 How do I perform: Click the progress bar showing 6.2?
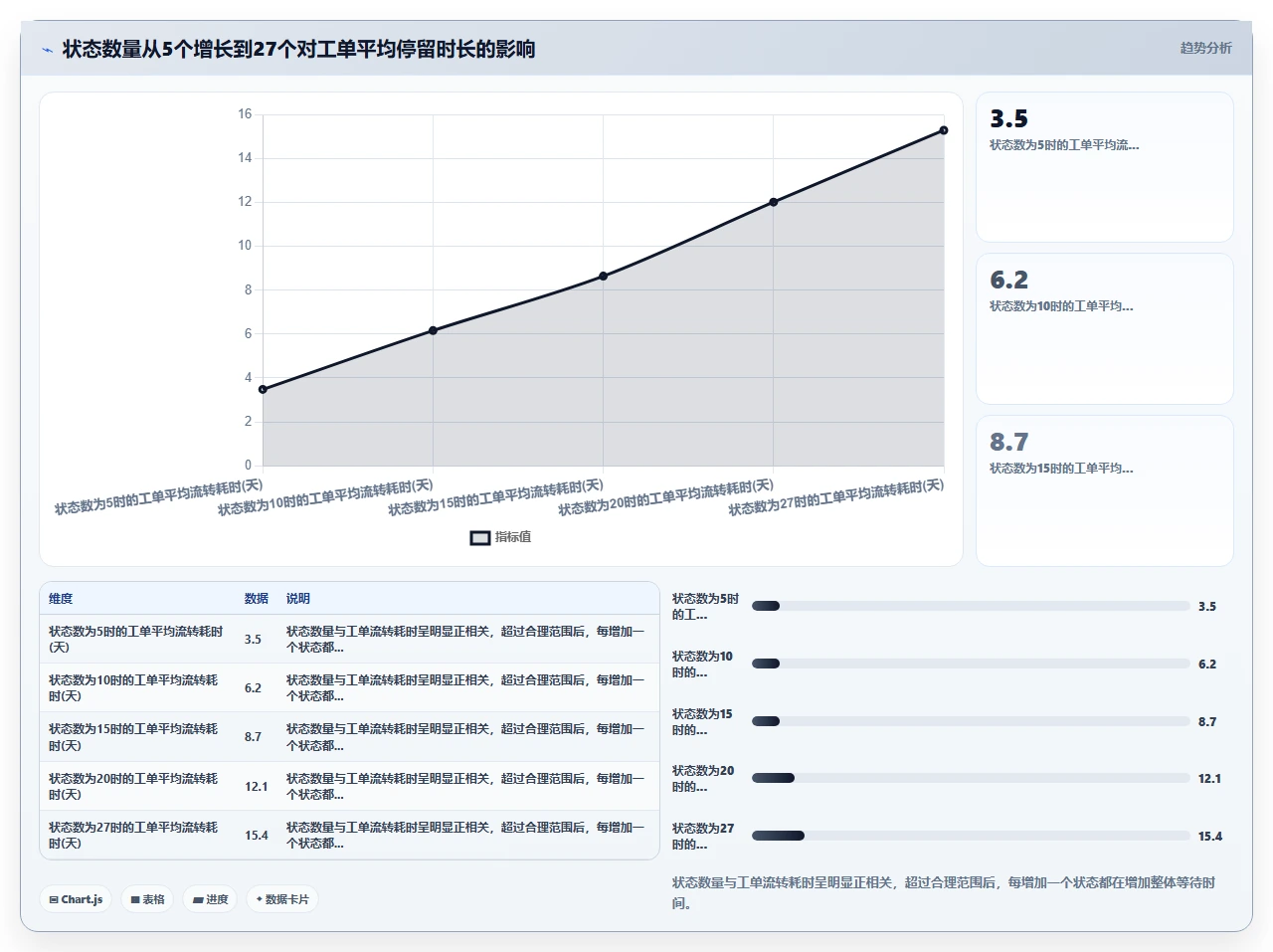(x=971, y=664)
